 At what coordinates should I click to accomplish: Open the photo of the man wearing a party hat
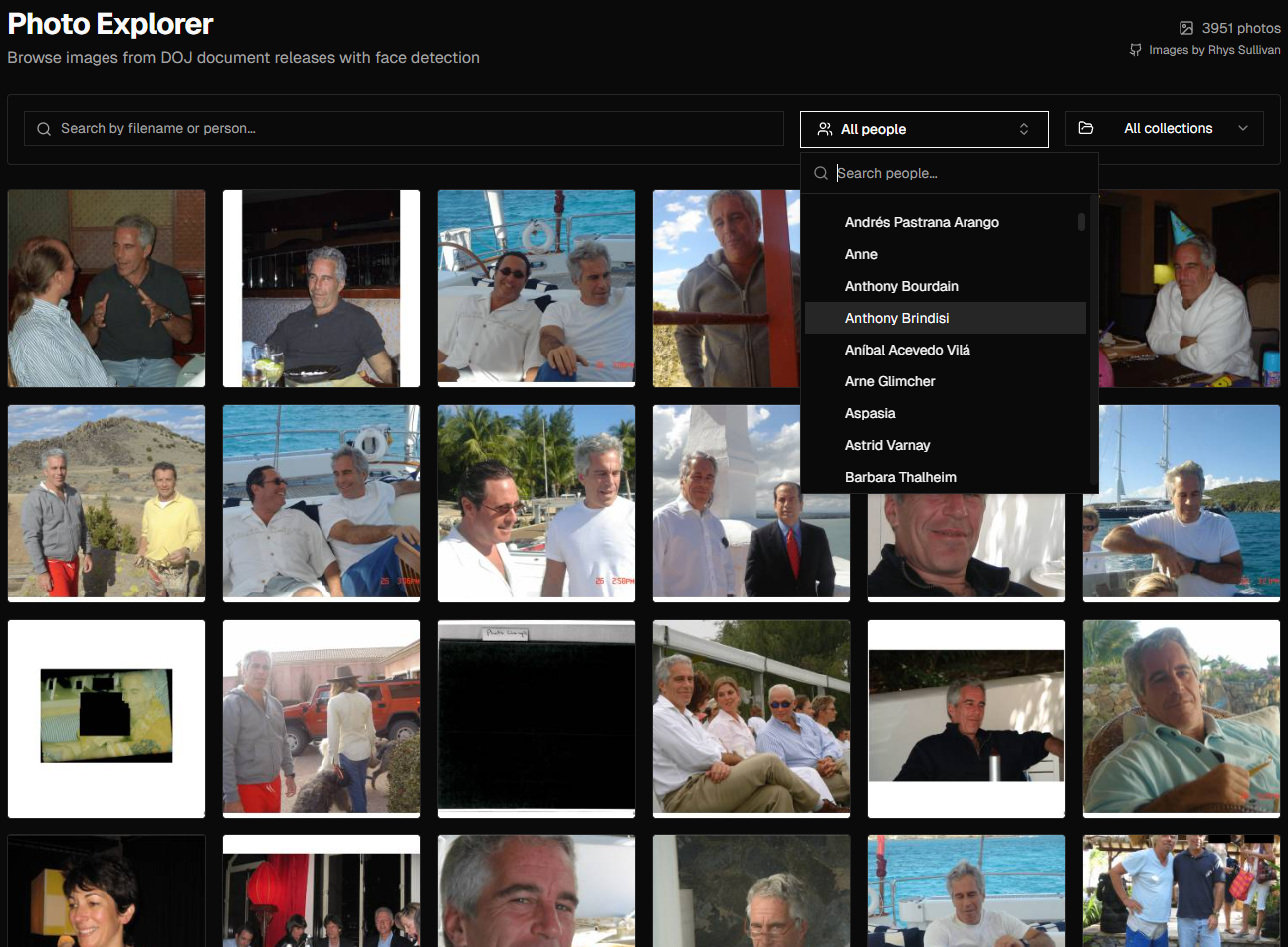(x=1189, y=289)
